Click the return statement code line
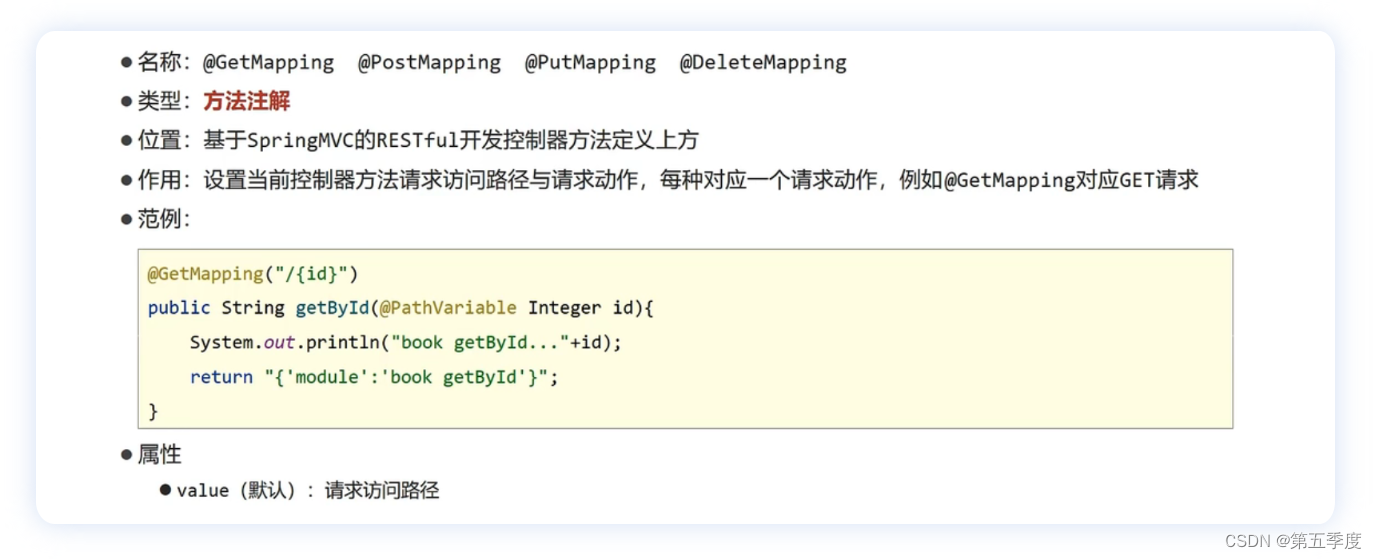This screenshot has width=1377, height=559. [374, 378]
